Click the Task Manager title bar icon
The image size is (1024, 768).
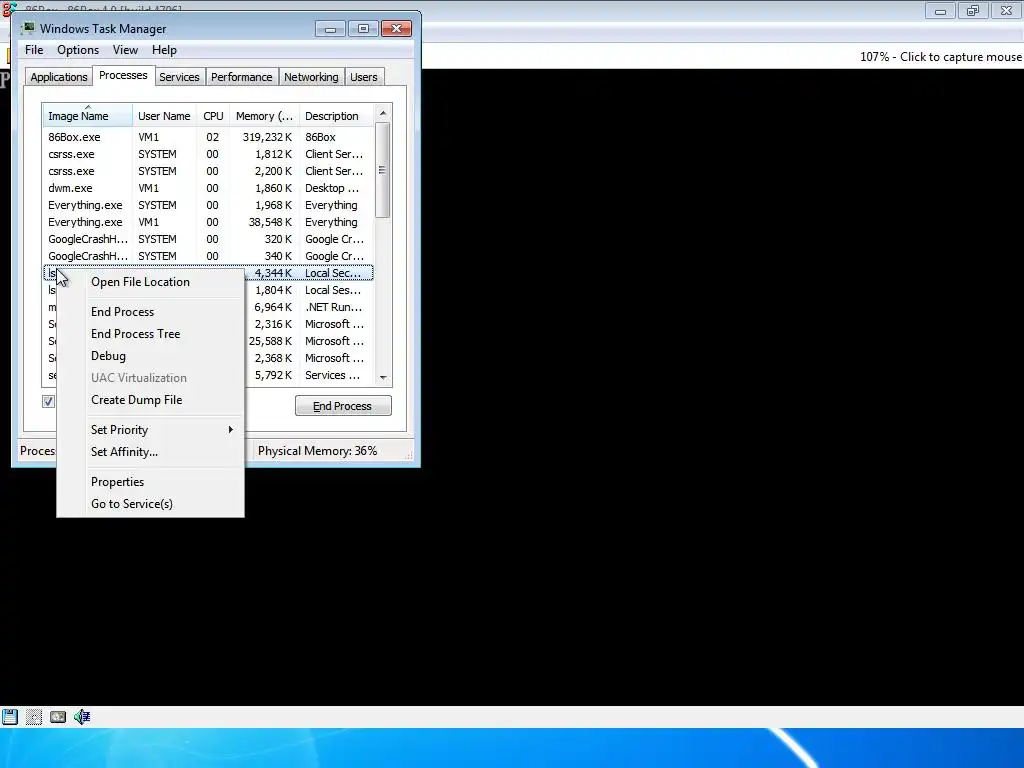click(x=28, y=28)
